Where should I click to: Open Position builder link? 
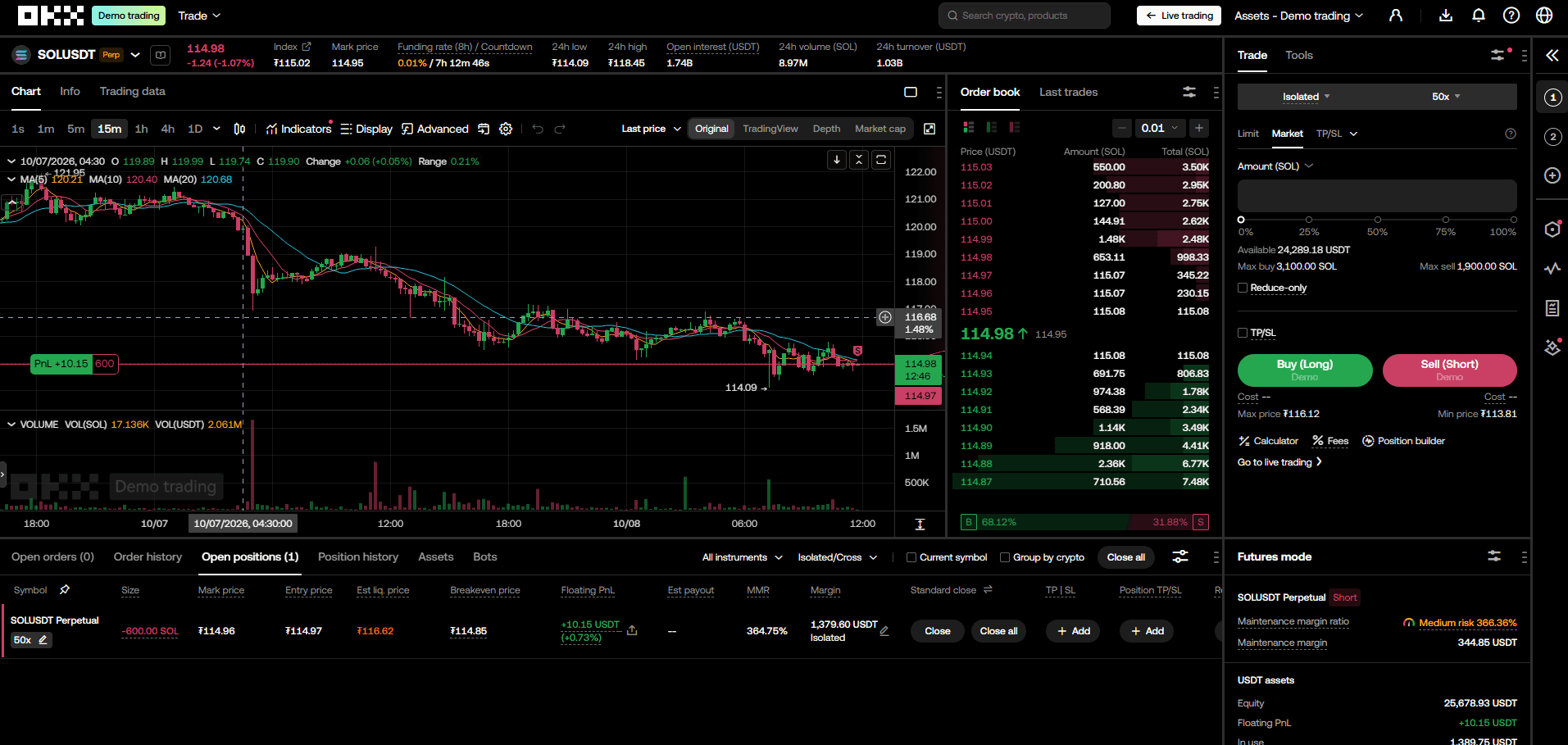tap(1403, 441)
